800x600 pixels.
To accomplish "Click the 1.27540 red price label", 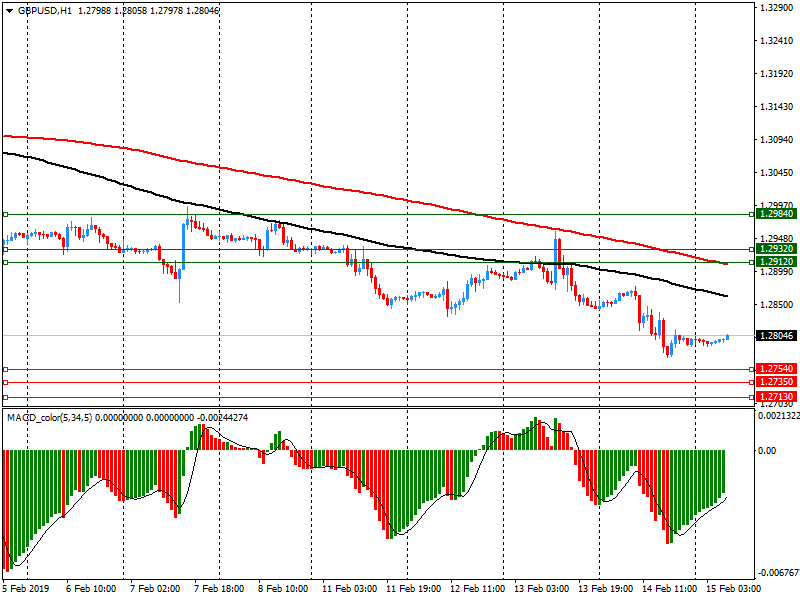I will click(x=776, y=369).
